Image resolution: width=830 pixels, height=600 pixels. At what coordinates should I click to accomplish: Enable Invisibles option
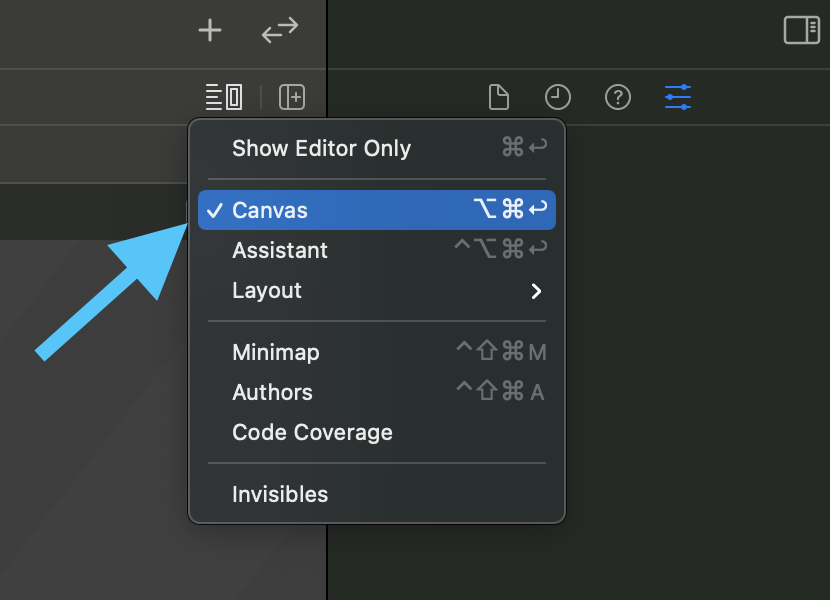coord(377,494)
